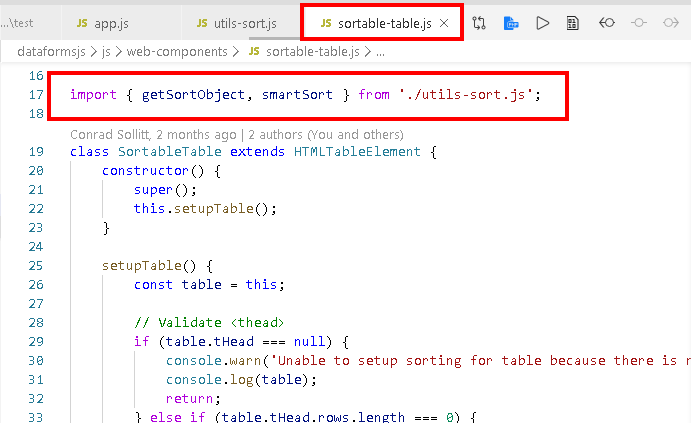Click console.log(table) on line 31
This screenshot has width=691, height=423.
coord(241,379)
